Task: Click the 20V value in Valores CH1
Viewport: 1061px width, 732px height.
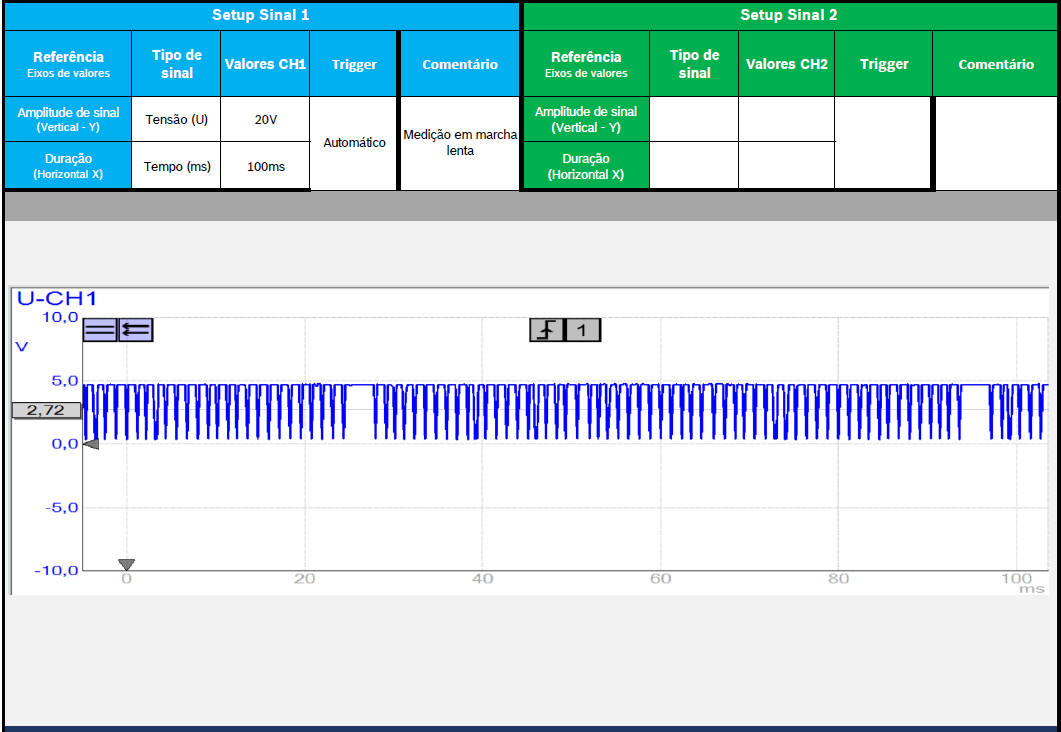Action: [x=265, y=119]
